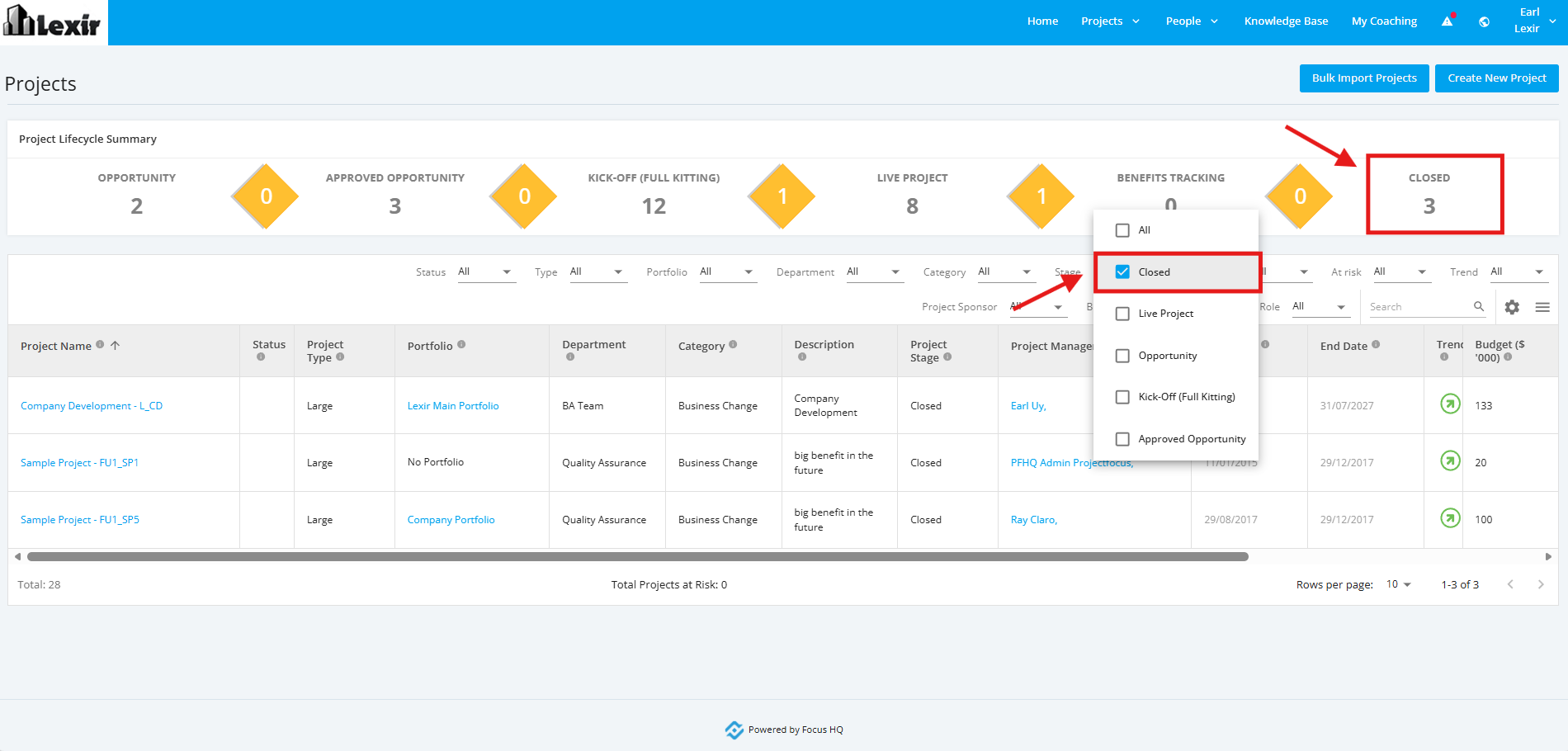The width and height of the screenshot is (1568, 751).
Task: Open the alerts warning triangle icon
Action: [1448, 21]
